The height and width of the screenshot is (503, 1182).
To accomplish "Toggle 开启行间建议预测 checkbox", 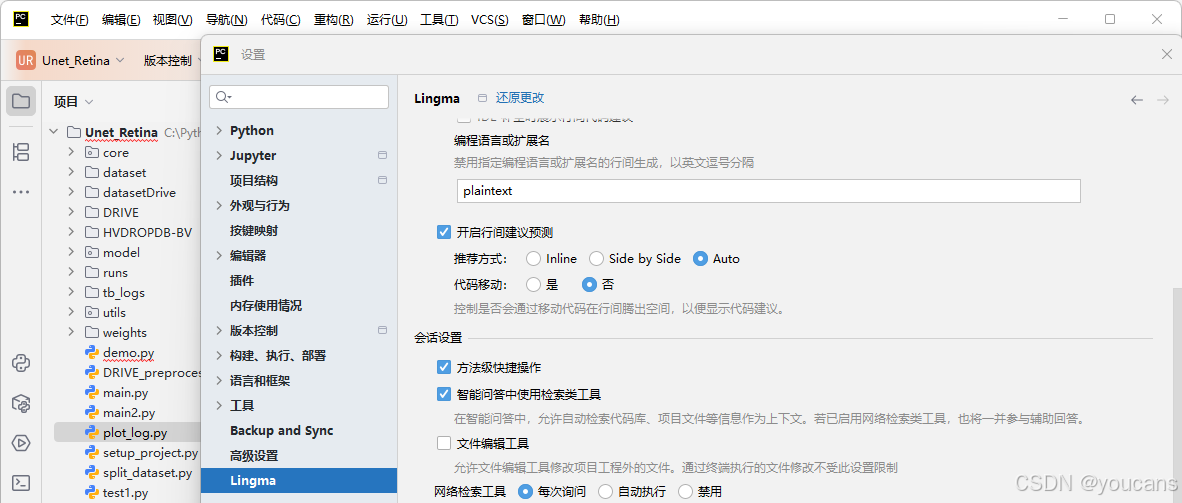I will (444, 232).
